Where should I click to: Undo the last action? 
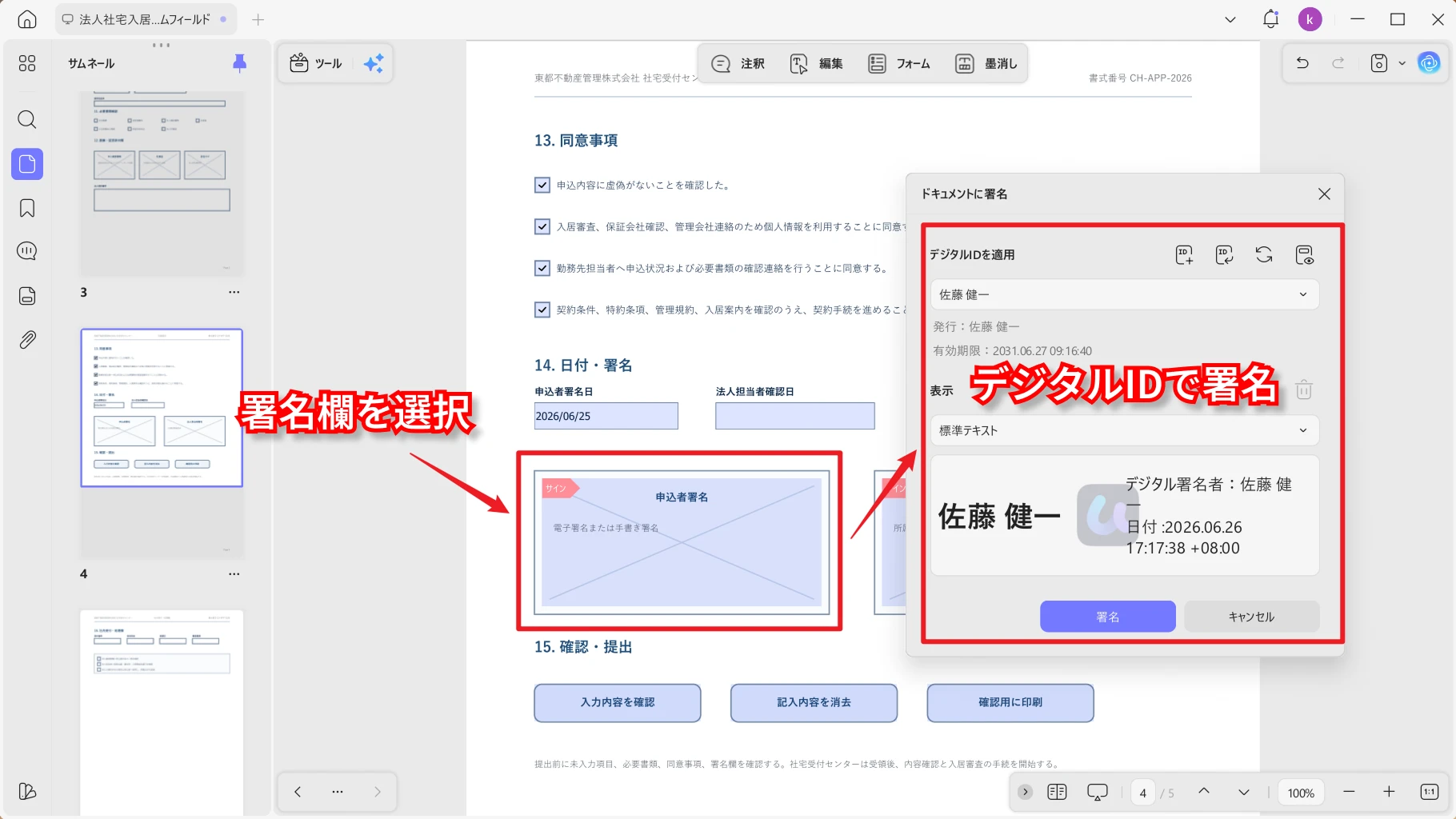[x=1302, y=62]
